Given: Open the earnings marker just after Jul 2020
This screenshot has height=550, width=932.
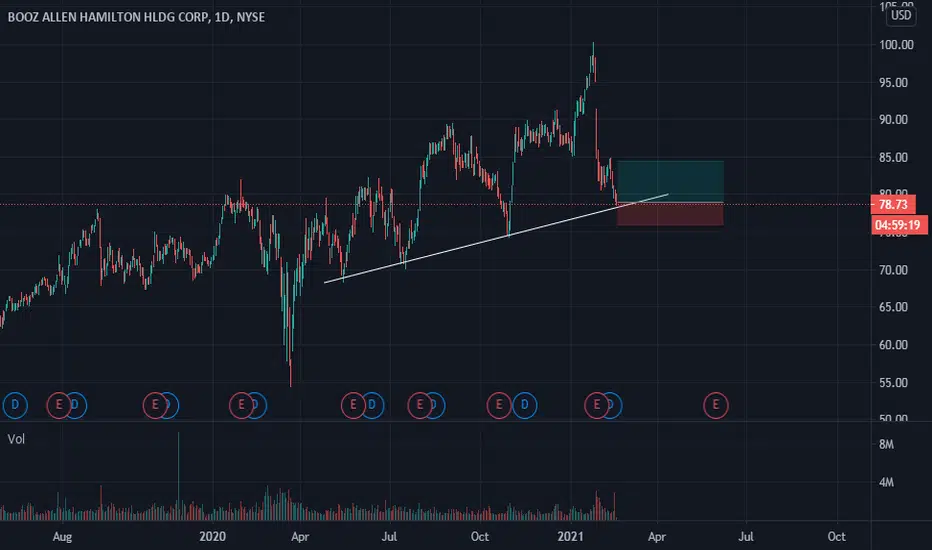Looking at the screenshot, I should click(x=420, y=406).
